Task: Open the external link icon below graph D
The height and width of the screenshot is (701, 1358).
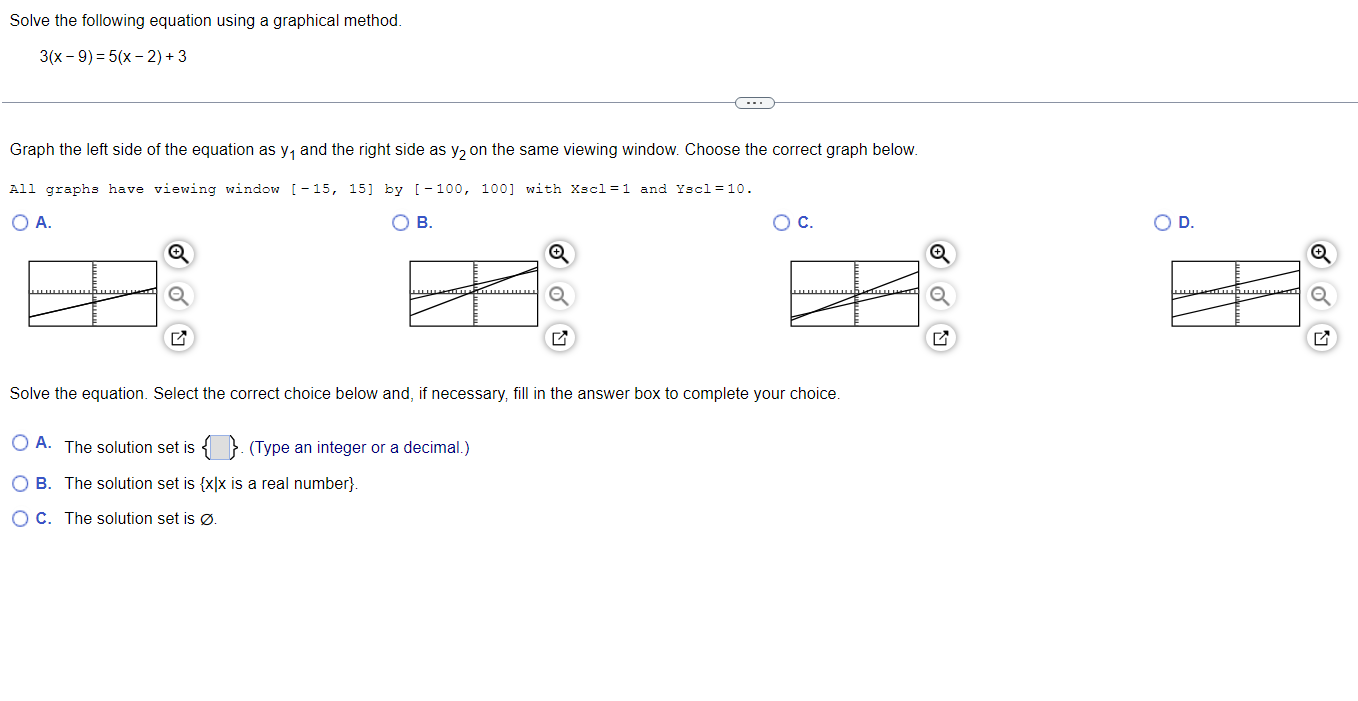Action: pyautogui.click(x=1321, y=337)
